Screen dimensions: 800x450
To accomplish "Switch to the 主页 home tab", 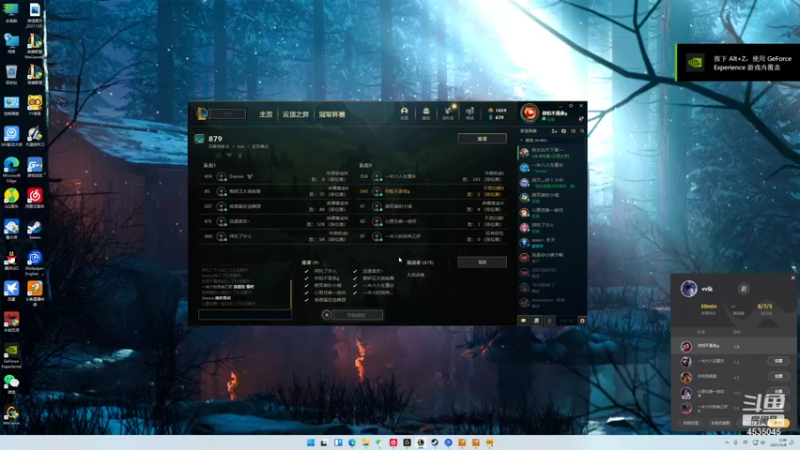I will [x=266, y=114].
